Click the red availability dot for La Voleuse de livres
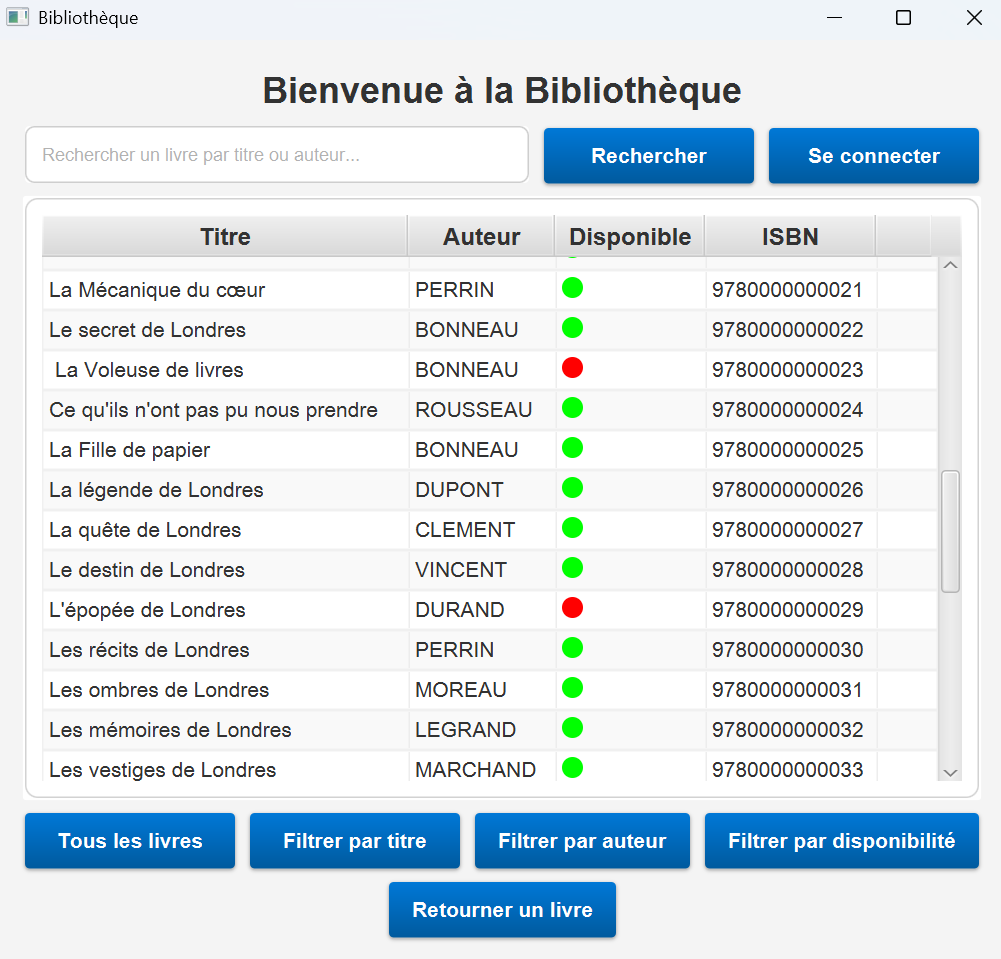 572,368
